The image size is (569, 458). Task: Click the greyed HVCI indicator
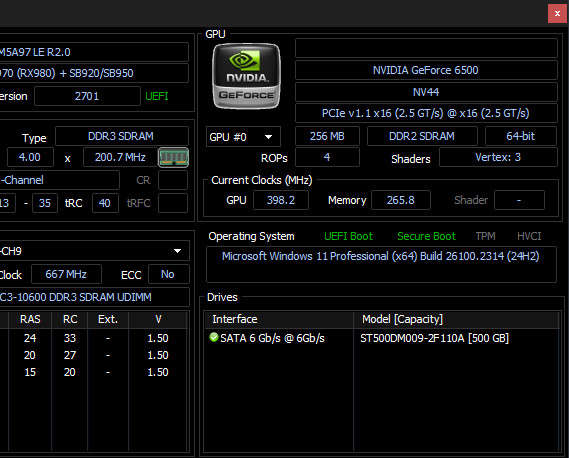(529, 236)
